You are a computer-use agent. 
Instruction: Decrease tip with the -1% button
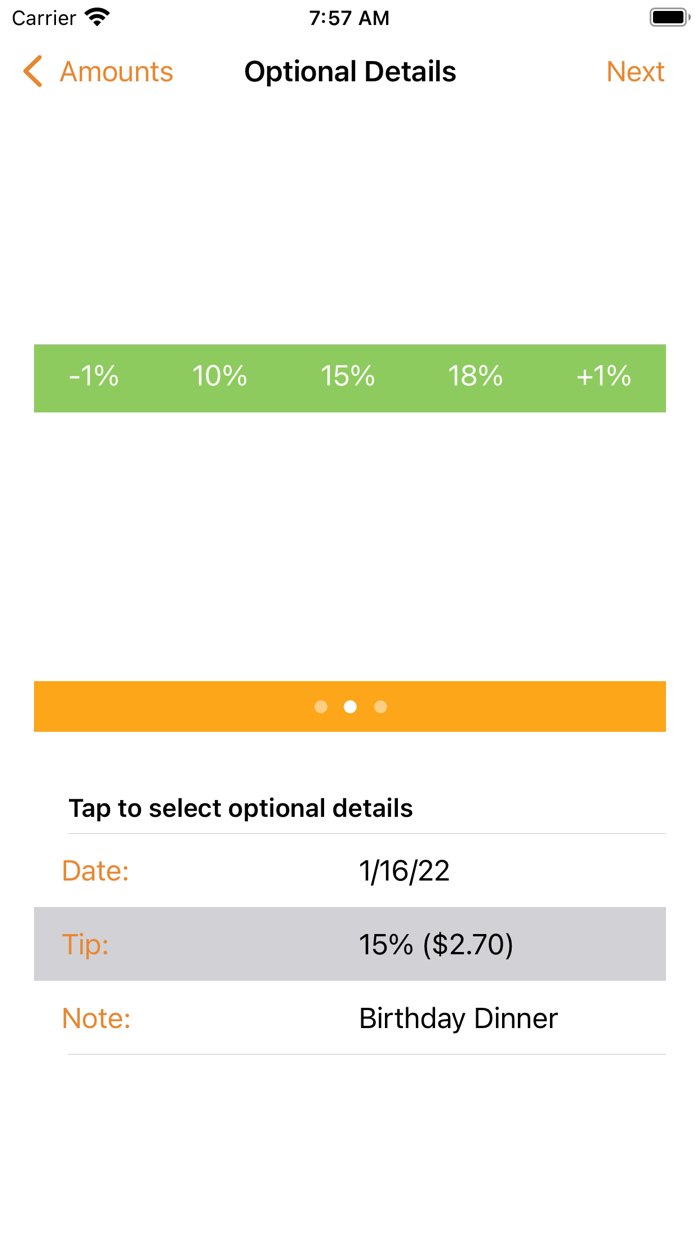(x=94, y=377)
